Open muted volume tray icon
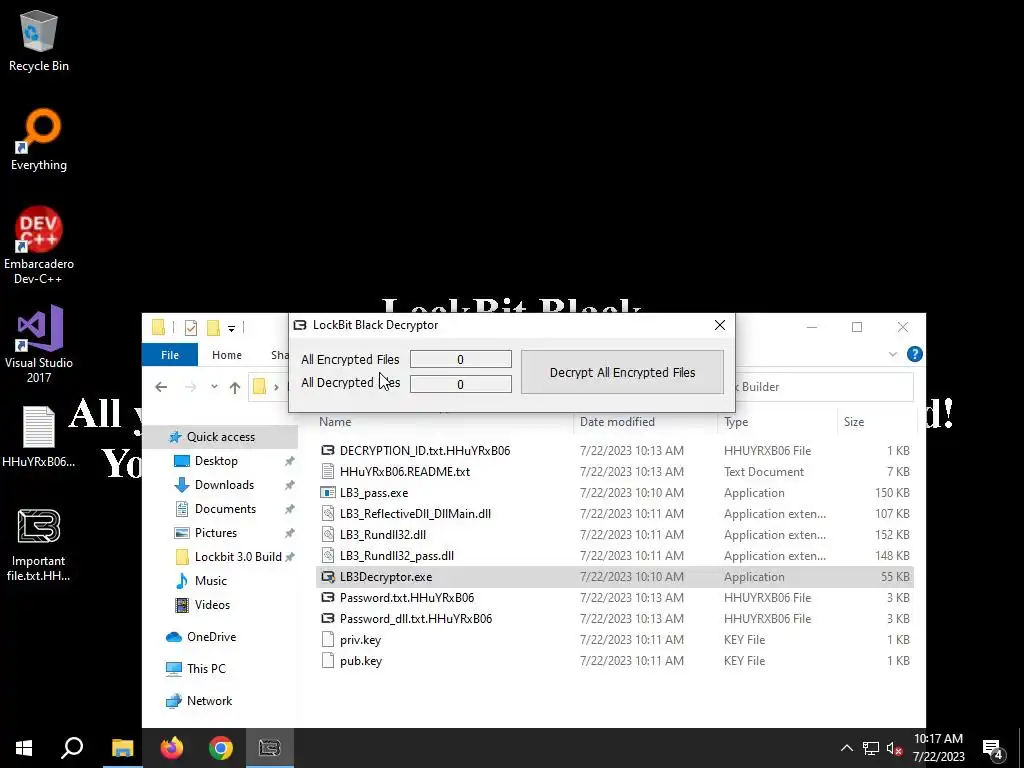Screen dimensions: 1024x768 pos(894,748)
